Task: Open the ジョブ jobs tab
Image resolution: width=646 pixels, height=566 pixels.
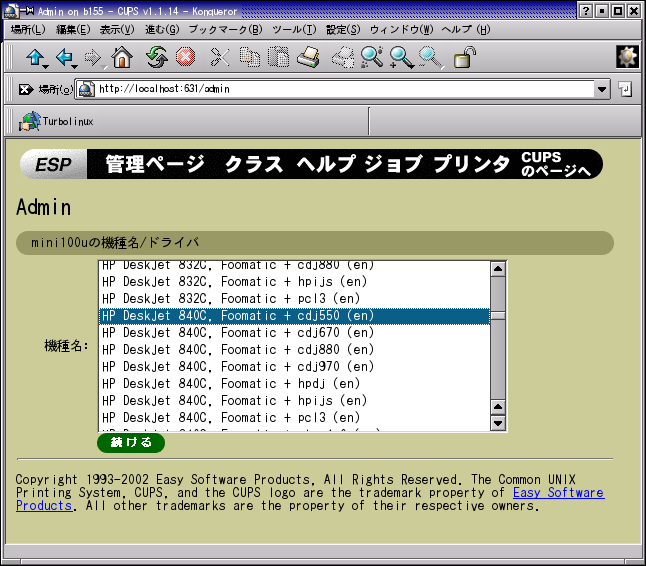Action: tap(393, 164)
